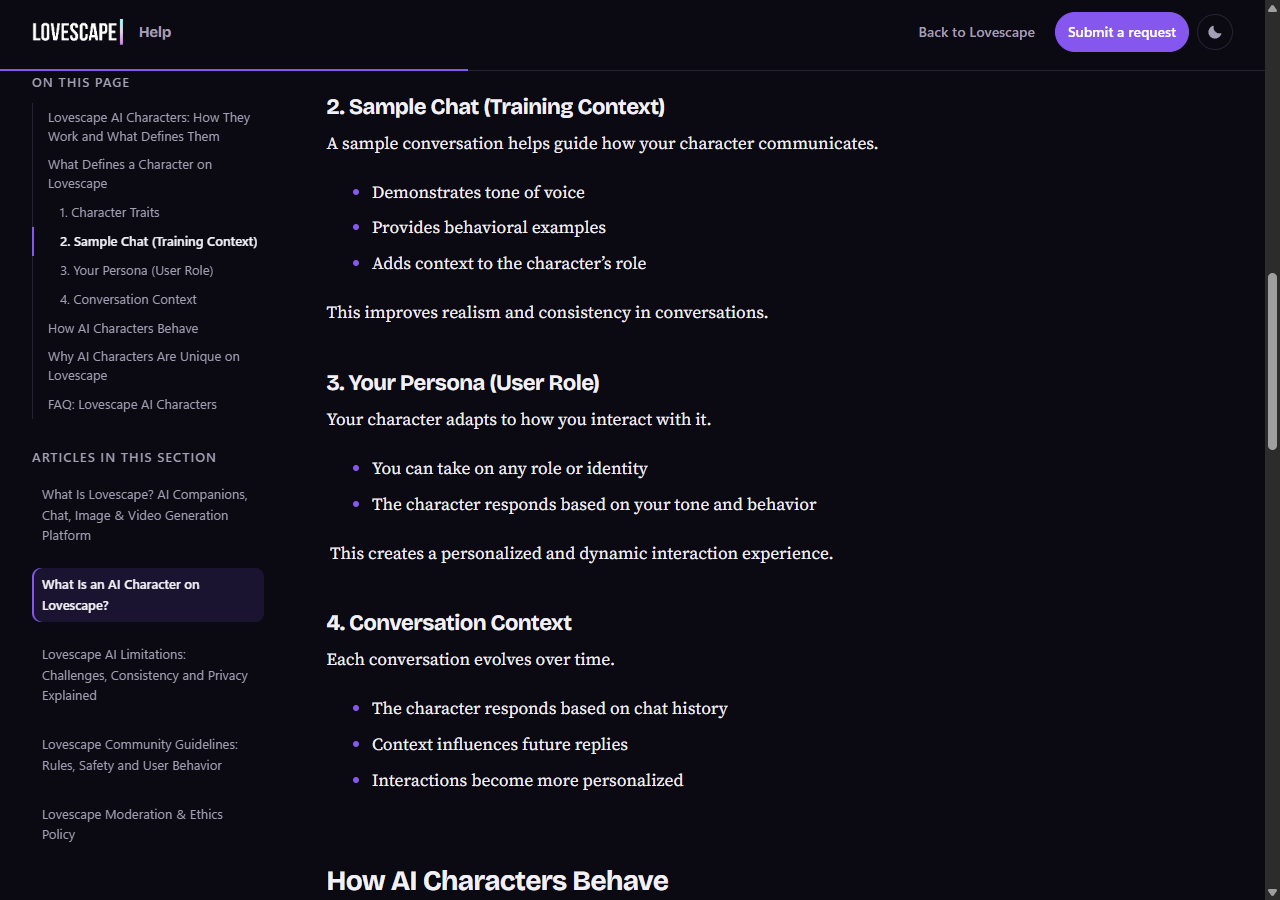Viewport: 1280px width, 900px height.
Task: Select 2. Sample Chat (Training Context) in sidebar
Action: click(159, 242)
